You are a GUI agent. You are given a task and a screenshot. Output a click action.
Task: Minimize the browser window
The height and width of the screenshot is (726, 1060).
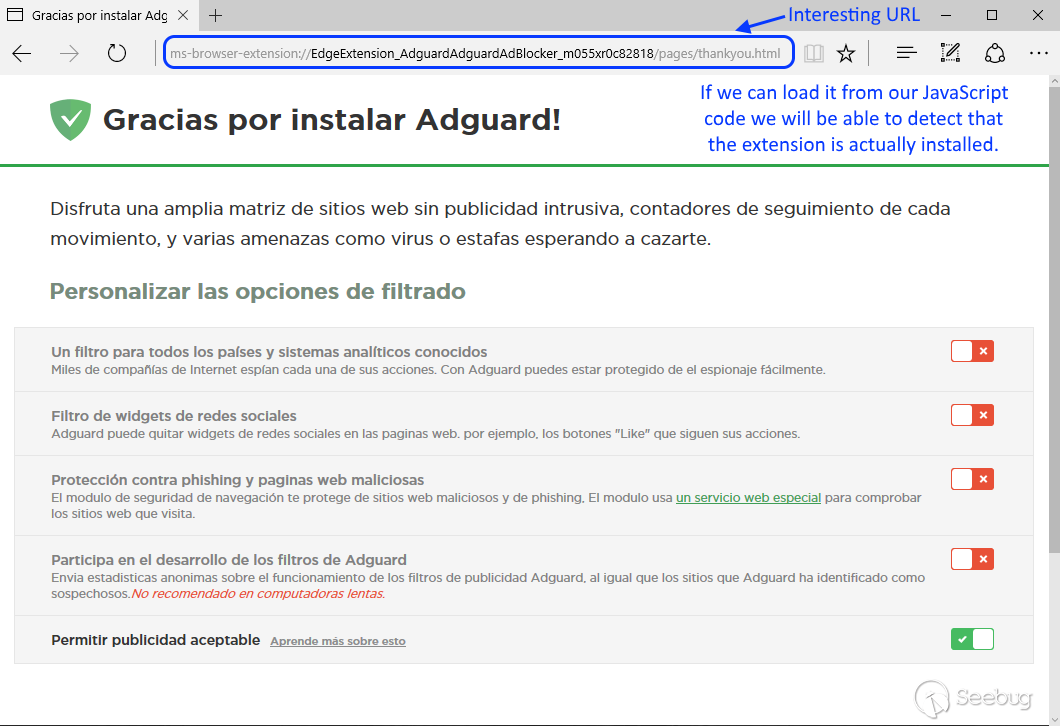tap(946, 15)
